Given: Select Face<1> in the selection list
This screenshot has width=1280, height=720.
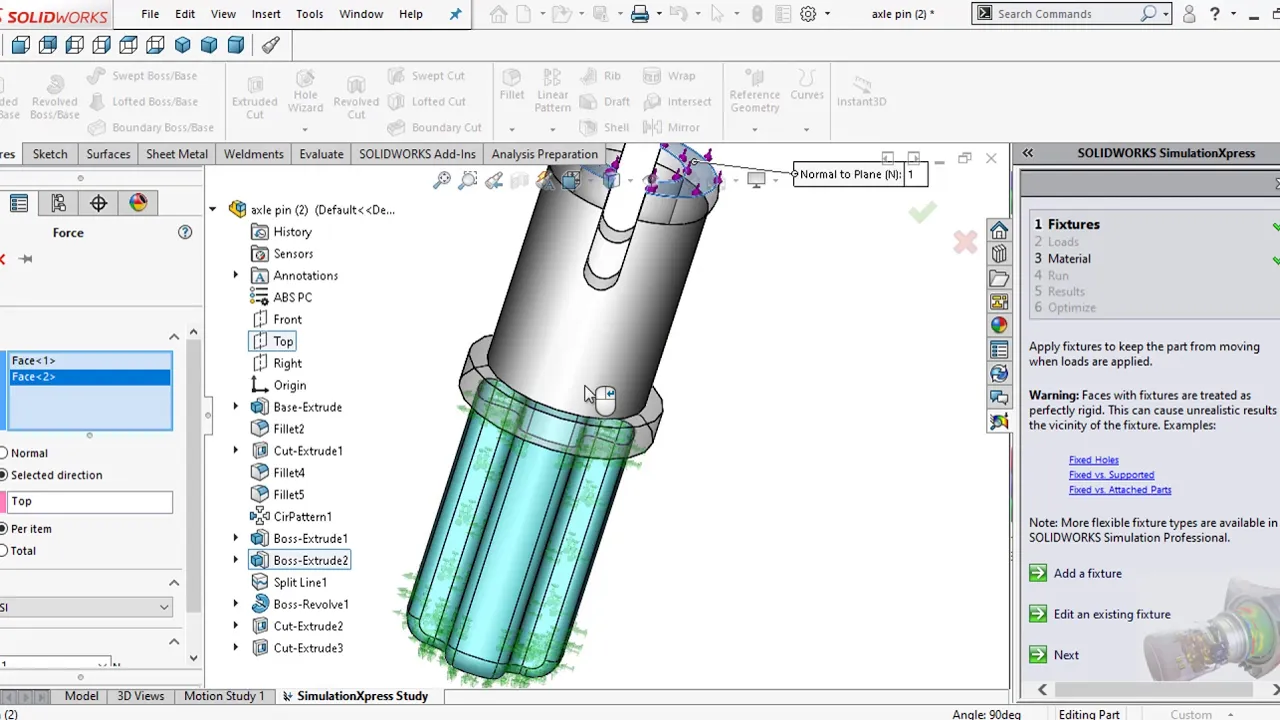Looking at the screenshot, I should pyautogui.click(x=90, y=360).
